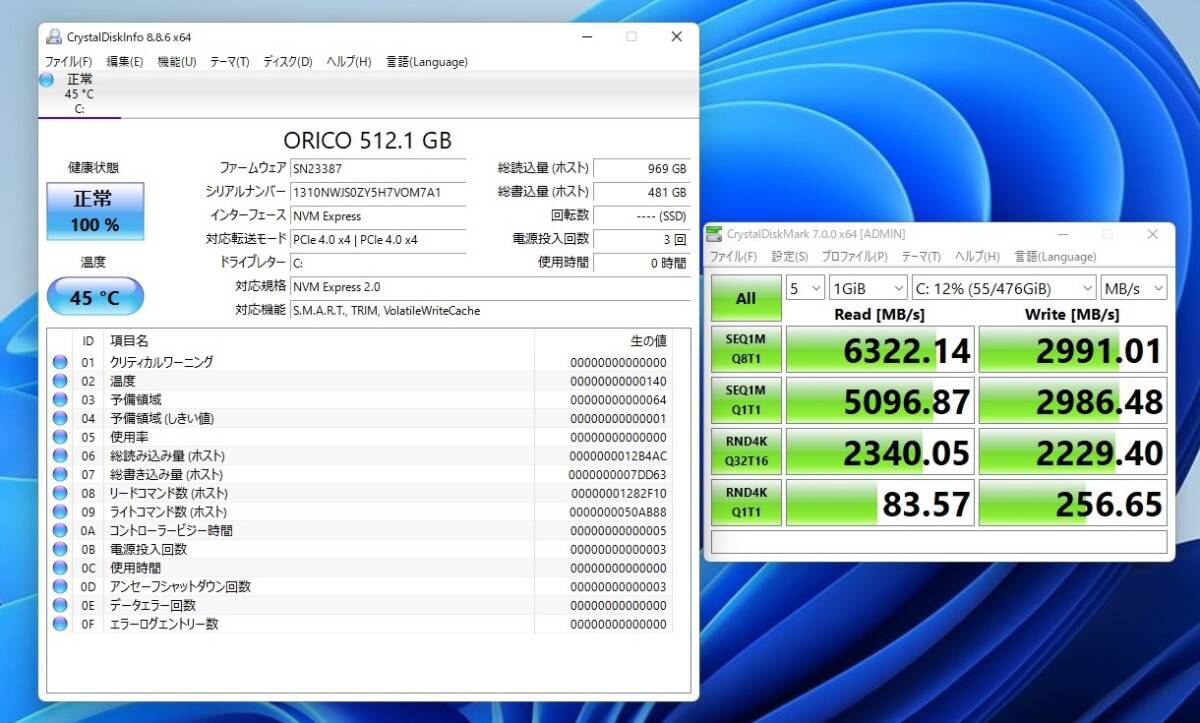Click the read result 6322.14

879,350
